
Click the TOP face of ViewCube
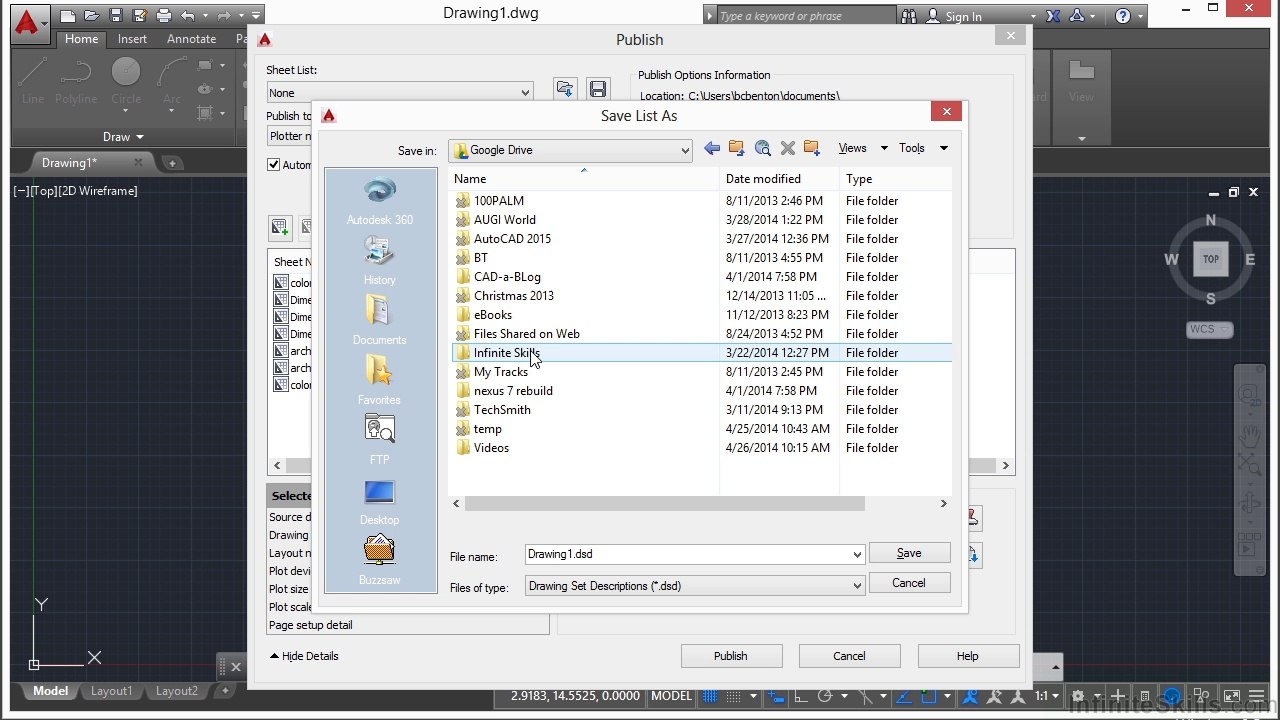point(1211,259)
